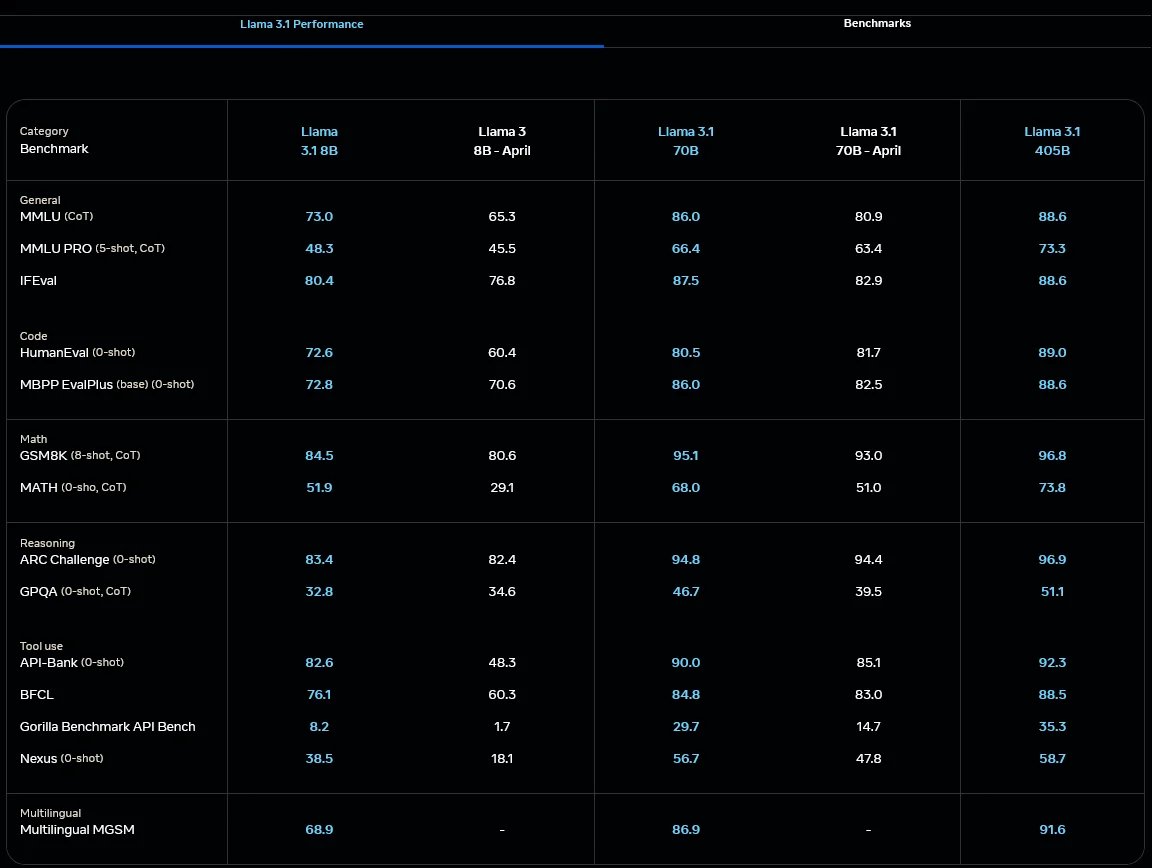Viewport: 1152px width, 868px height.
Task: Click the MMLU (CoT) row label
Action: click(x=57, y=217)
